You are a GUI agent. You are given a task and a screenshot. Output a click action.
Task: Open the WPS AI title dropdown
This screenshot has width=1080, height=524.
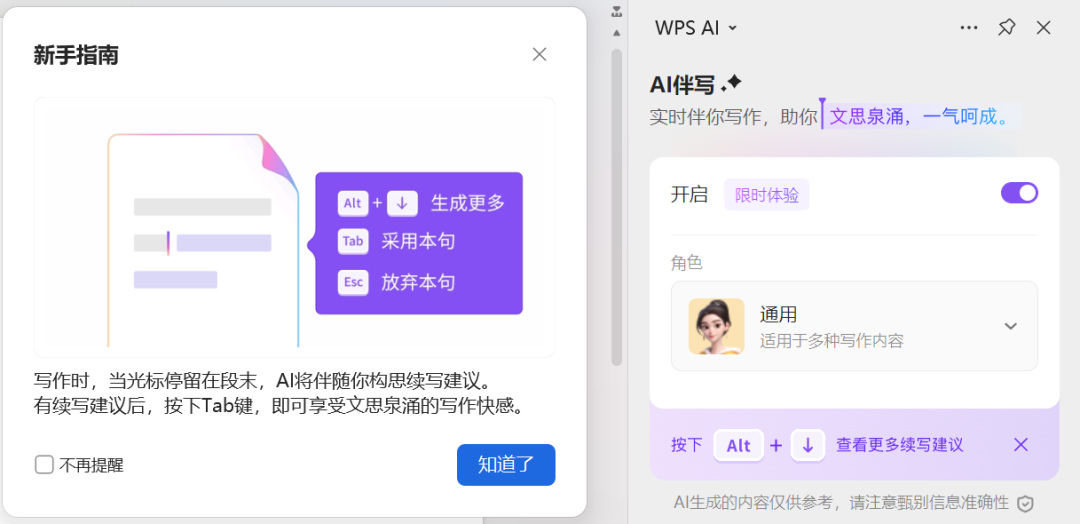pos(733,28)
